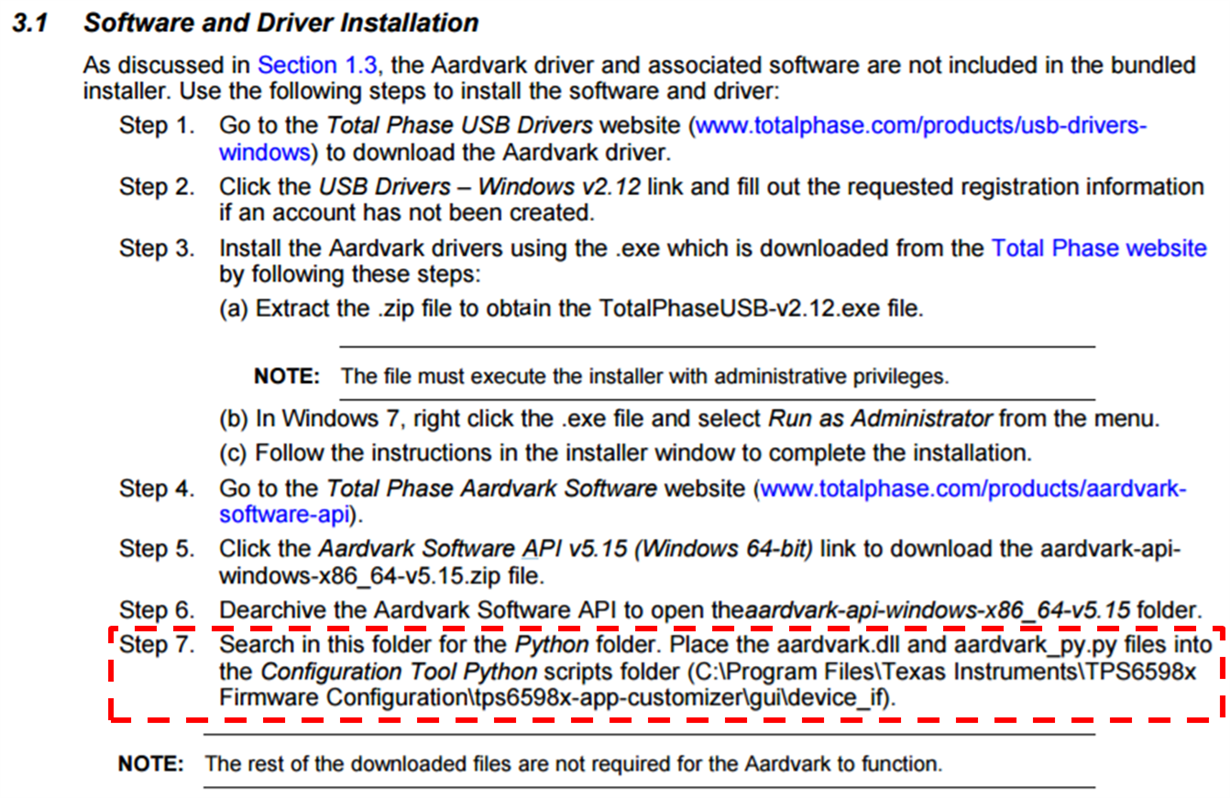Viewport: 1230px width, 798px height.
Task: Click the 'Step 5.' label
Action: (x=157, y=550)
